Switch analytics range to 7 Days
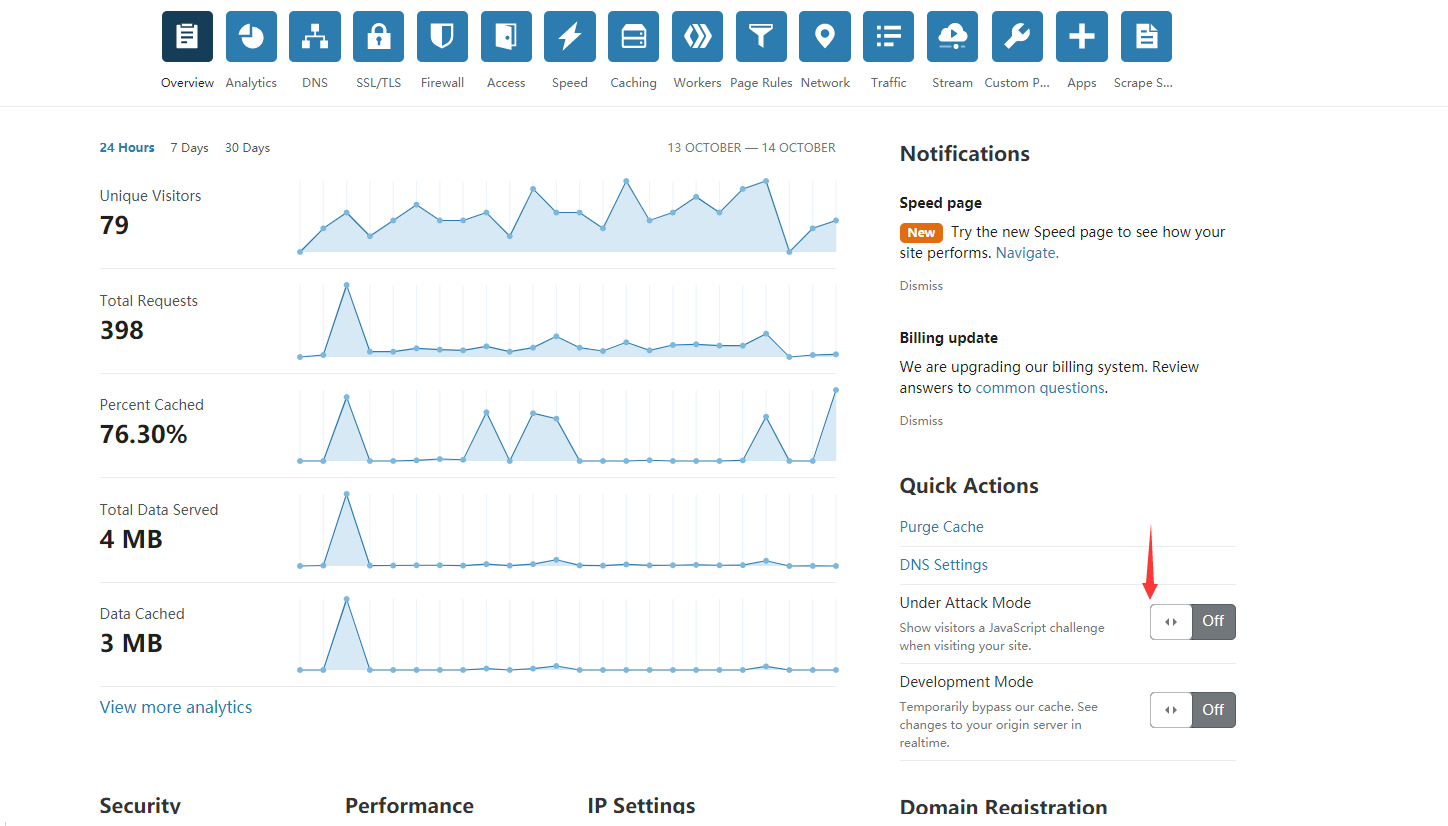Image resolution: width=1448 pixels, height=826 pixels. (x=189, y=148)
